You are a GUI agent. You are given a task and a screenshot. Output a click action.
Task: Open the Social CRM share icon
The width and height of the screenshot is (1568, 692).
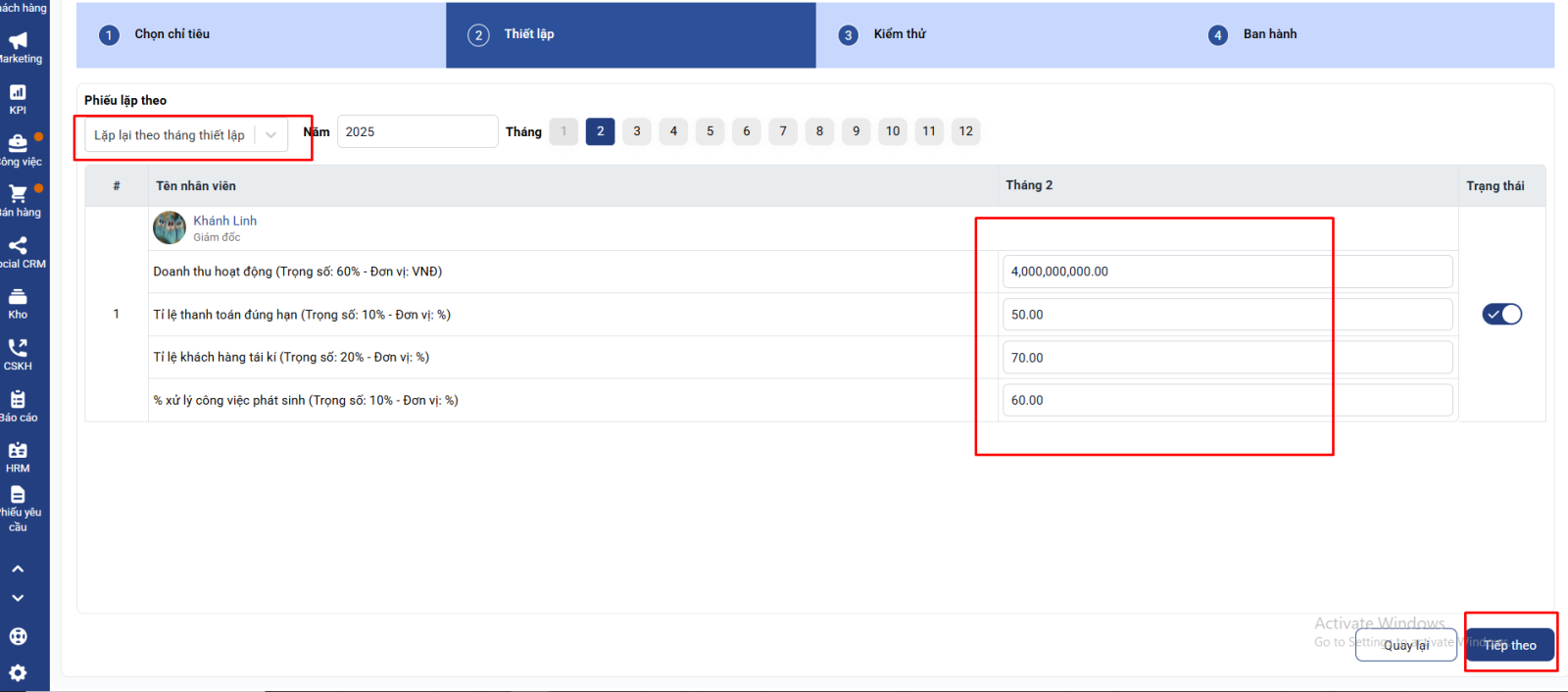(x=18, y=246)
